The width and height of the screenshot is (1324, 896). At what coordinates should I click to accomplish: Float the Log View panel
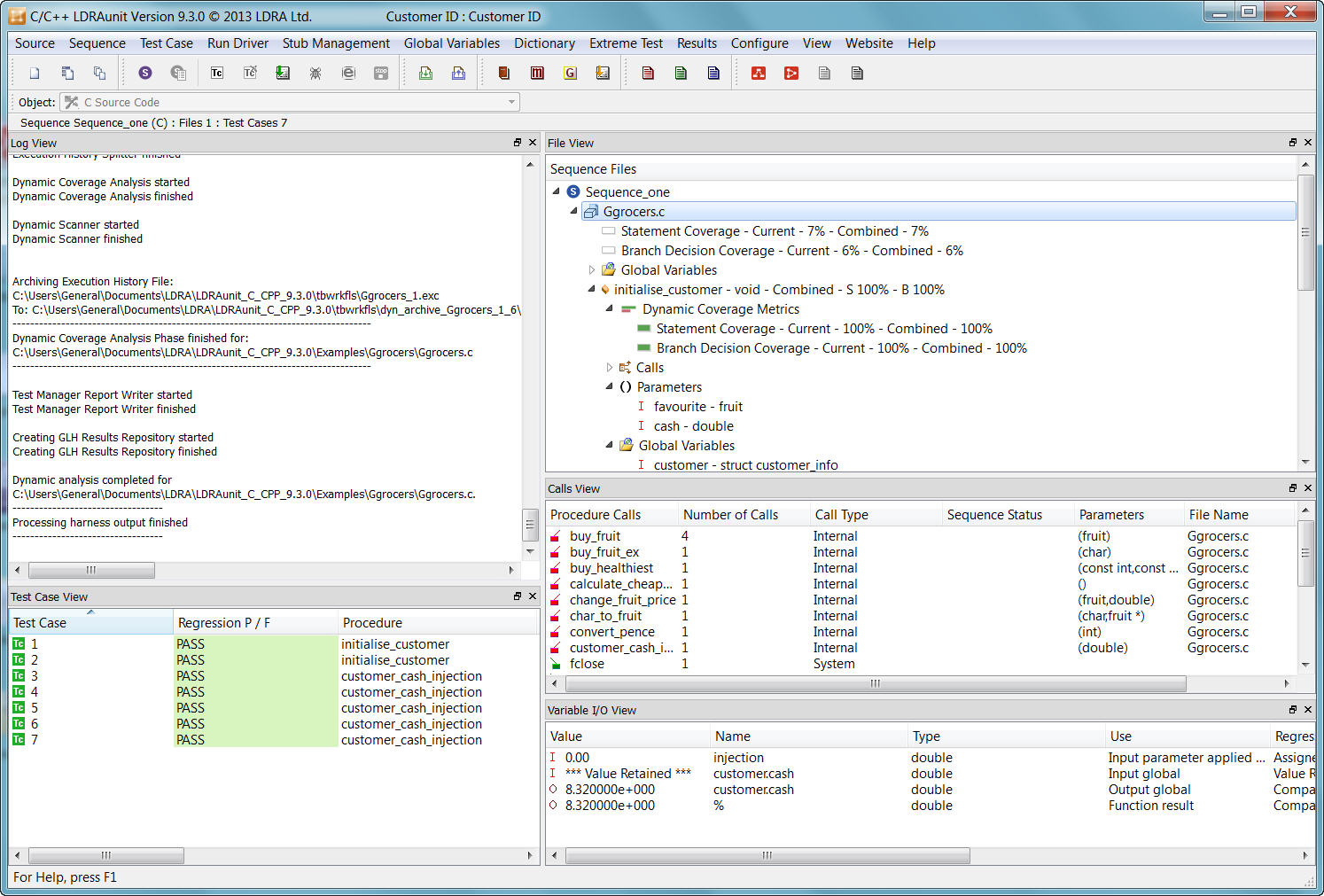pos(518,143)
